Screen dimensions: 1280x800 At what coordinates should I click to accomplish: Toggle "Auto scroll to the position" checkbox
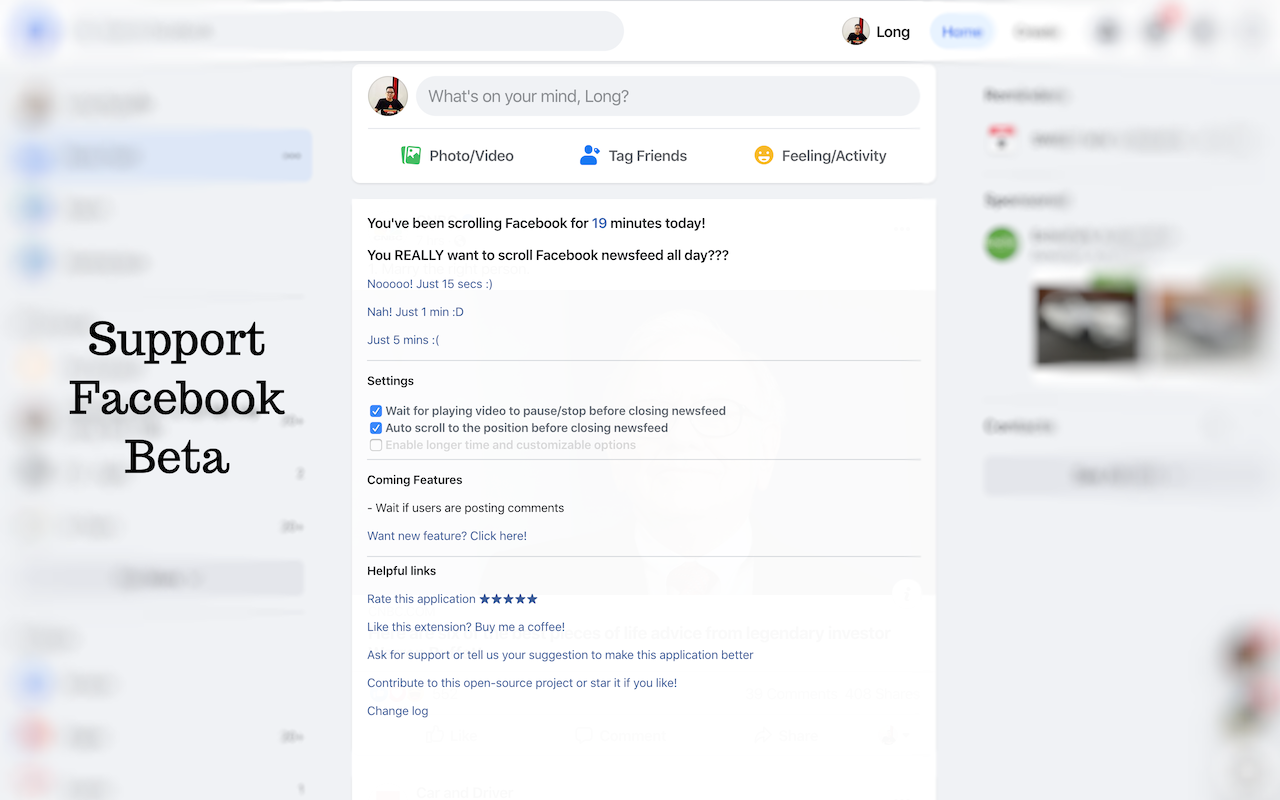(376, 428)
